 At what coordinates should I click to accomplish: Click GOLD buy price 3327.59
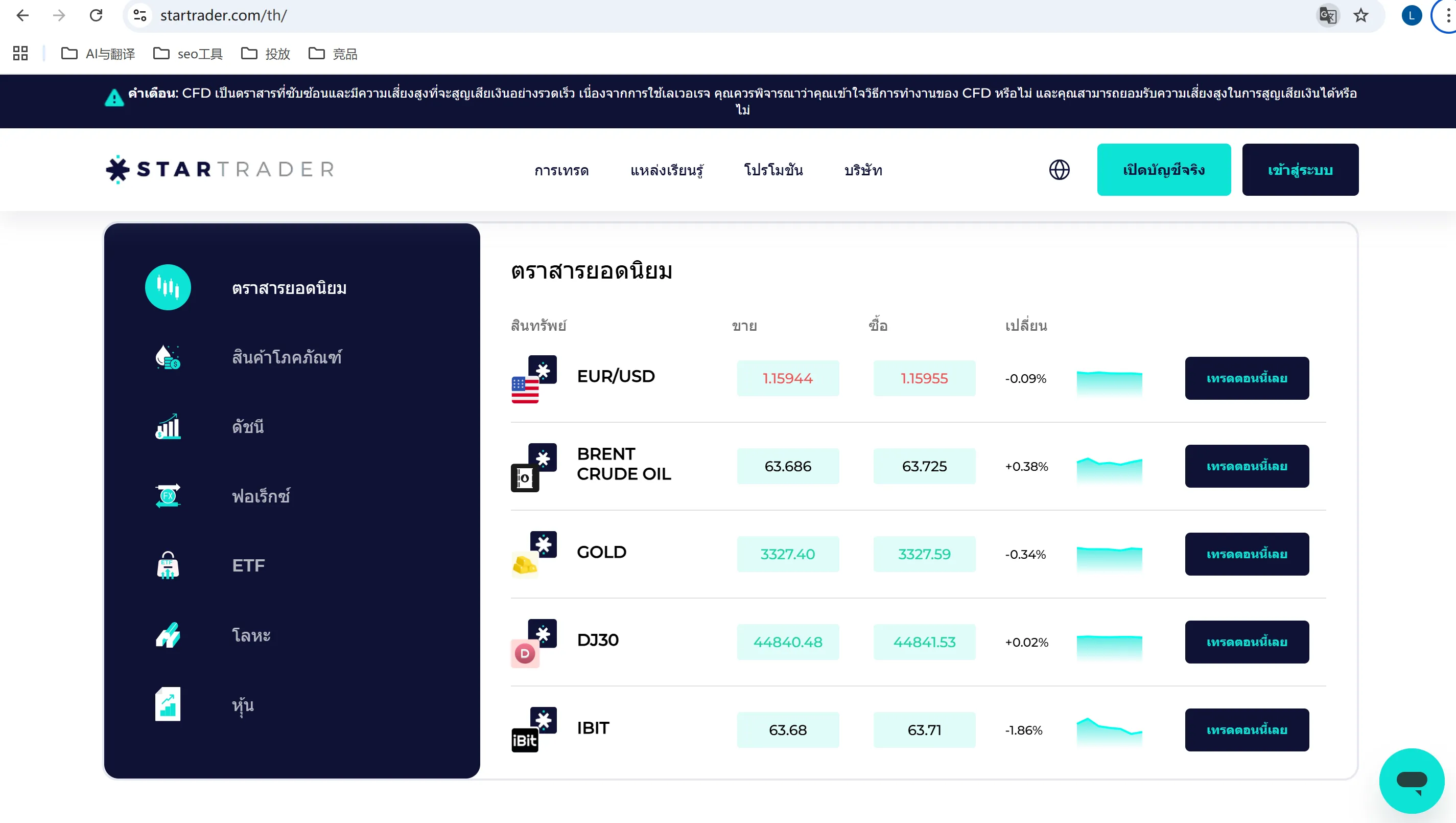(924, 554)
